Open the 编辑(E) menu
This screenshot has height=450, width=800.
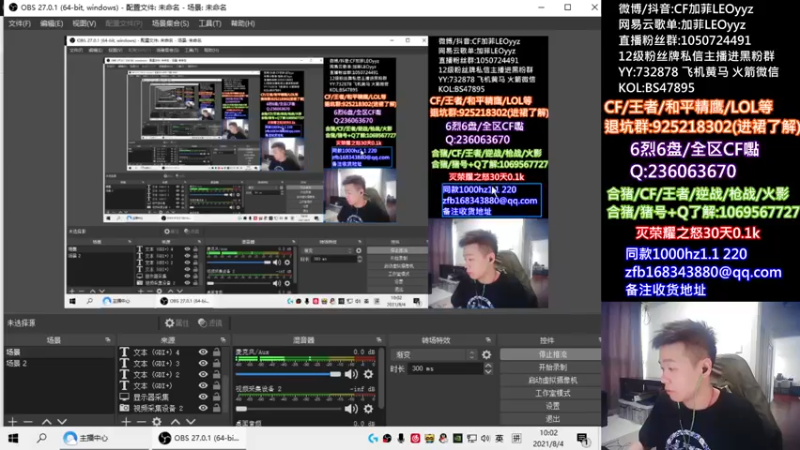pos(52,23)
